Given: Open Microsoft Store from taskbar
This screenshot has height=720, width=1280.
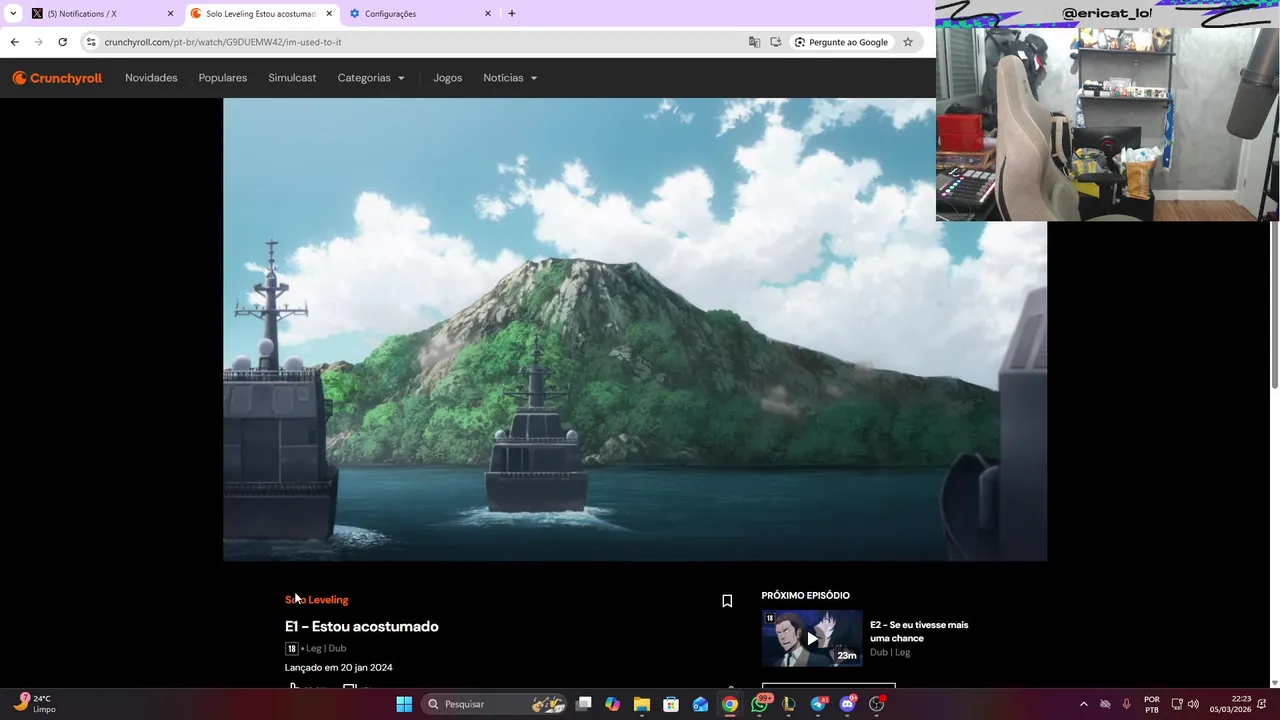Looking at the screenshot, I should [671, 704].
